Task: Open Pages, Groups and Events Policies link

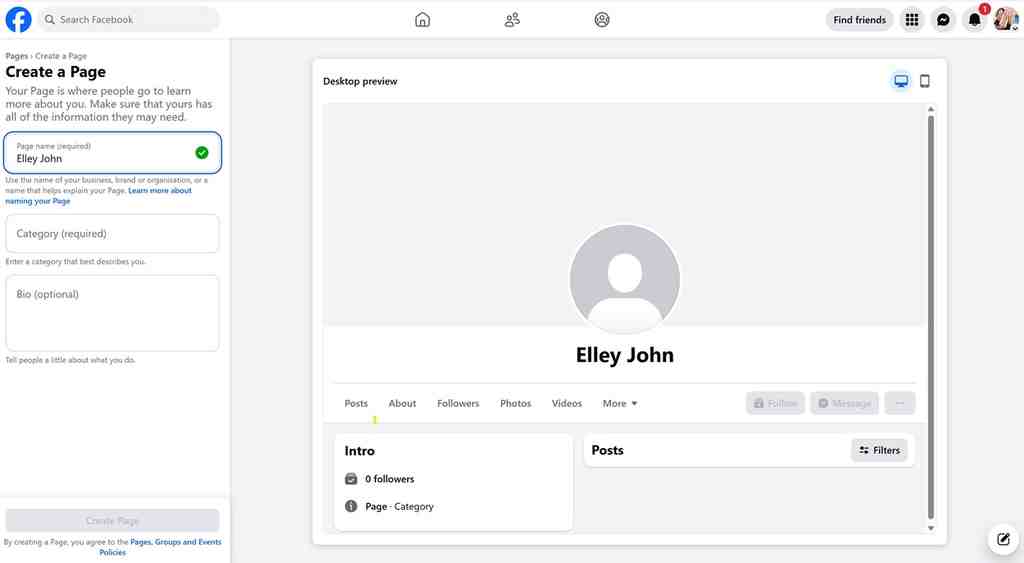Action: 160,547
